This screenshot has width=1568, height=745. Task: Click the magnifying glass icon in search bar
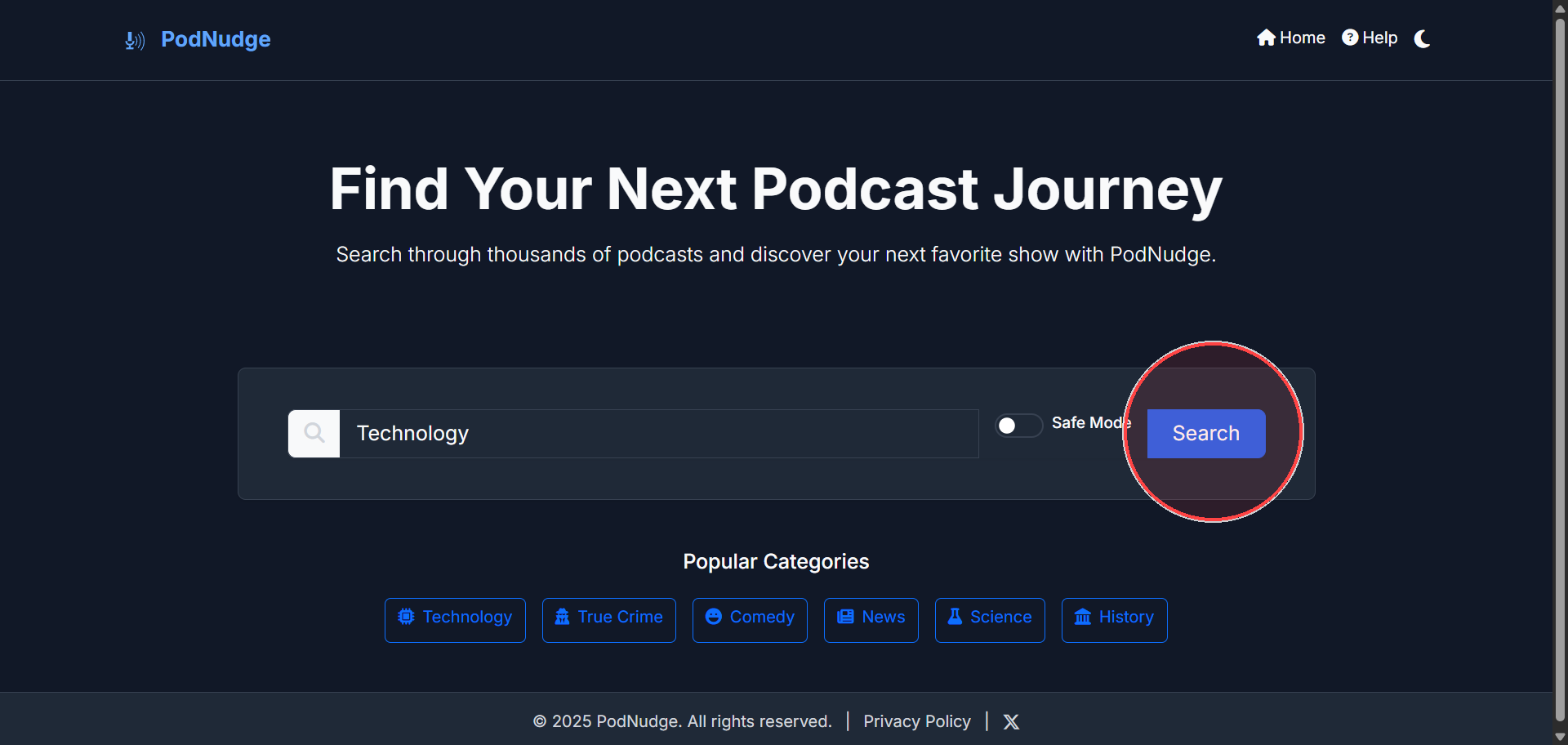314,433
